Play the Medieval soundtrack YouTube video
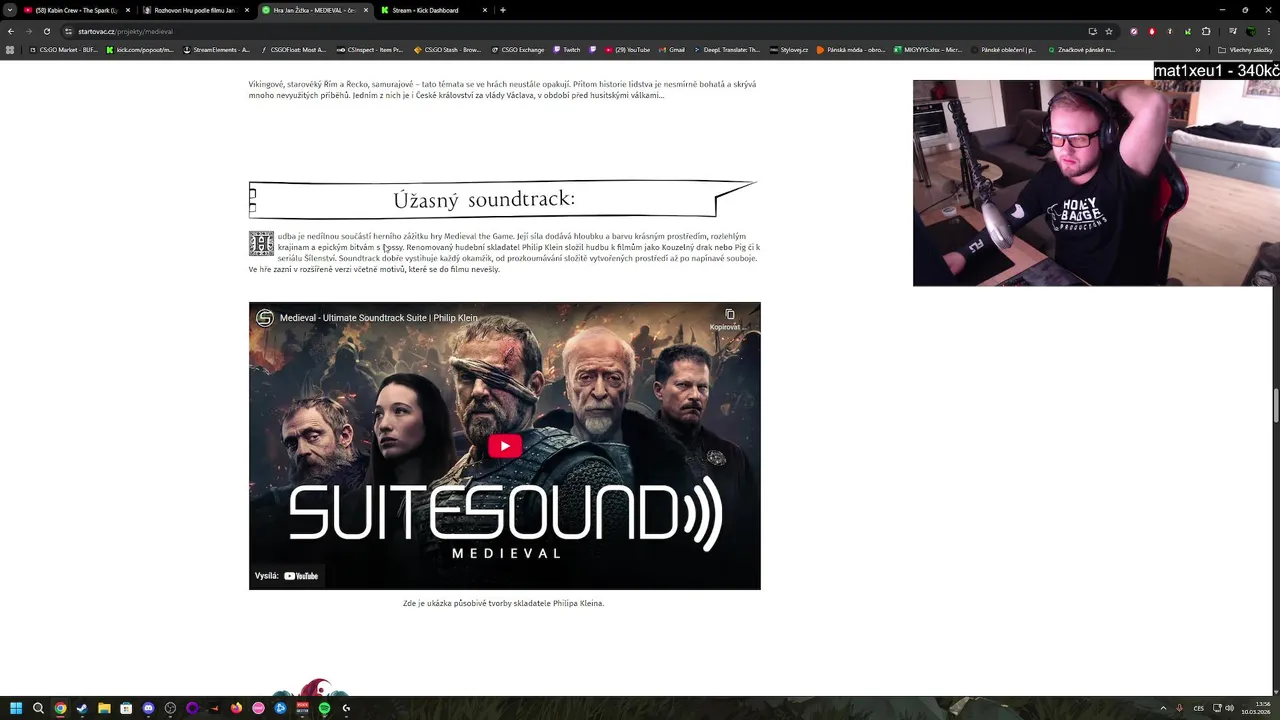 click(x=505, y=446)
